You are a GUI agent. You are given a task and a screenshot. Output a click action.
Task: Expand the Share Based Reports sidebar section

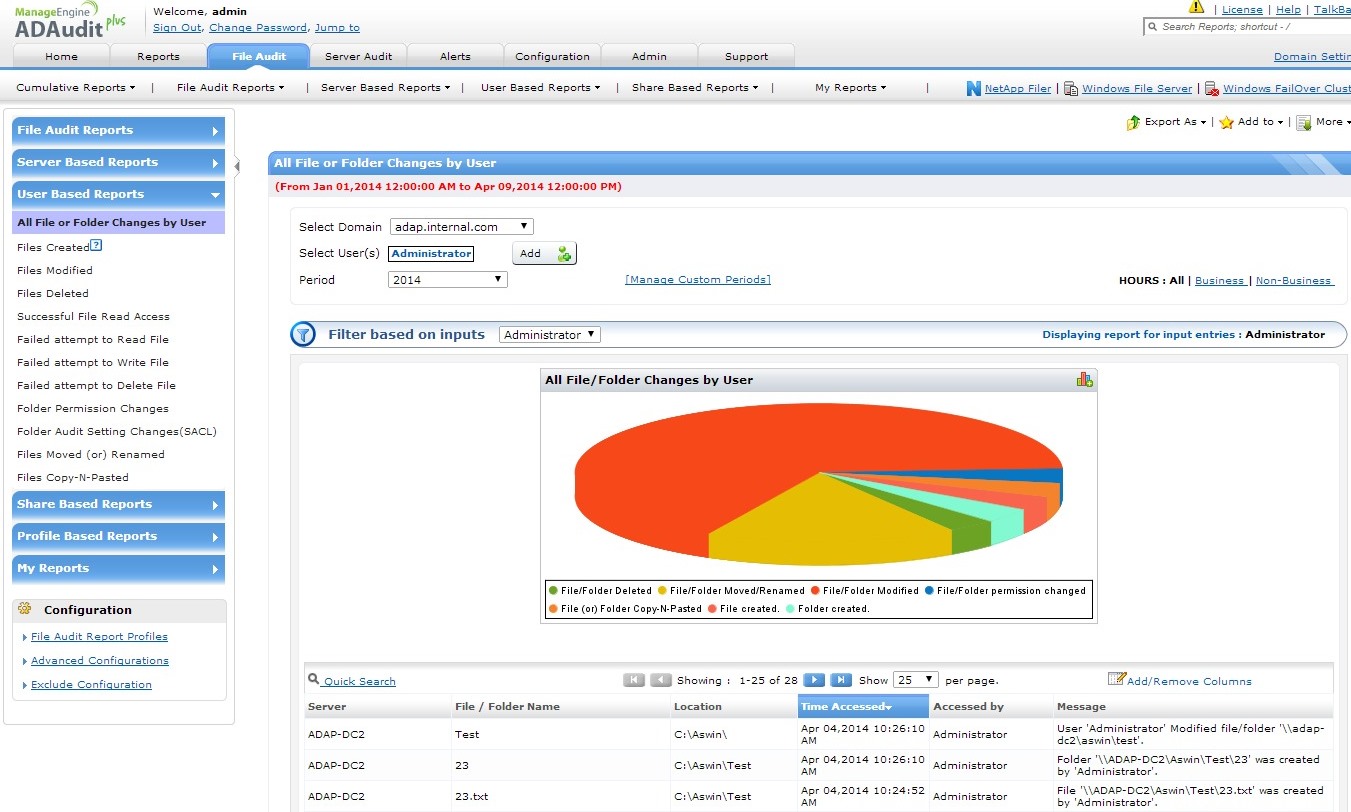pos(118,504)
